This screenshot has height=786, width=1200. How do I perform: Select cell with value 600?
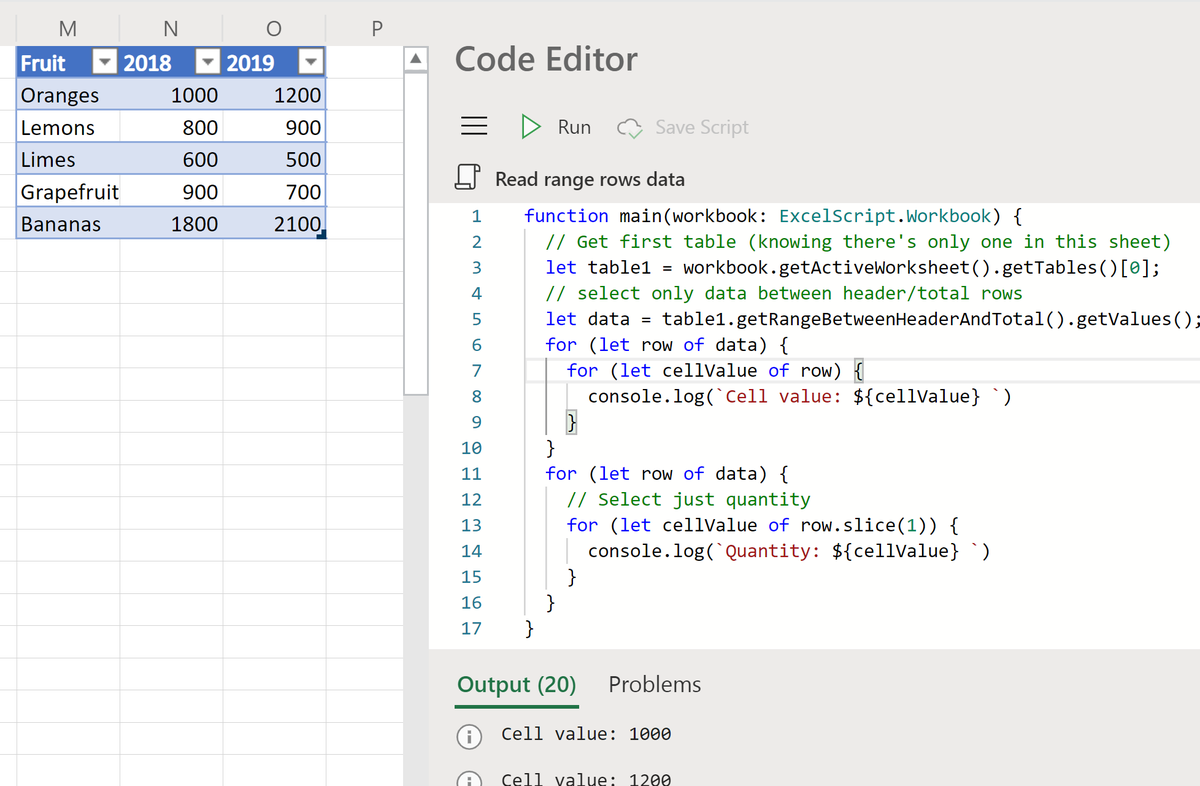171,159
